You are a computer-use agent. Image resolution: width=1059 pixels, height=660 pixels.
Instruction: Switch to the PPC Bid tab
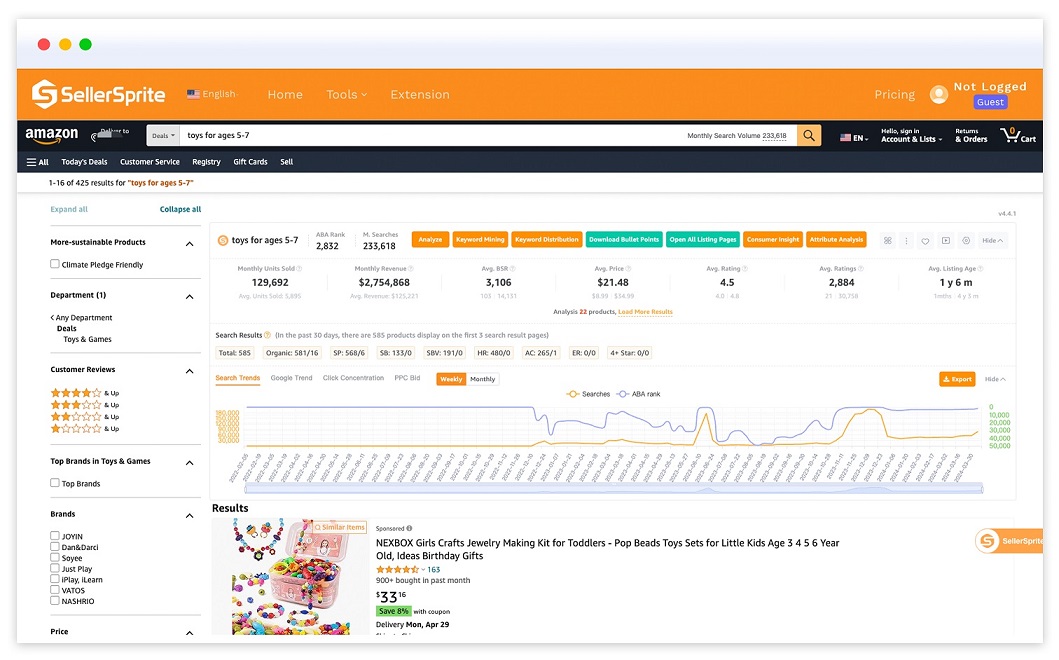(x=407, y=378)
